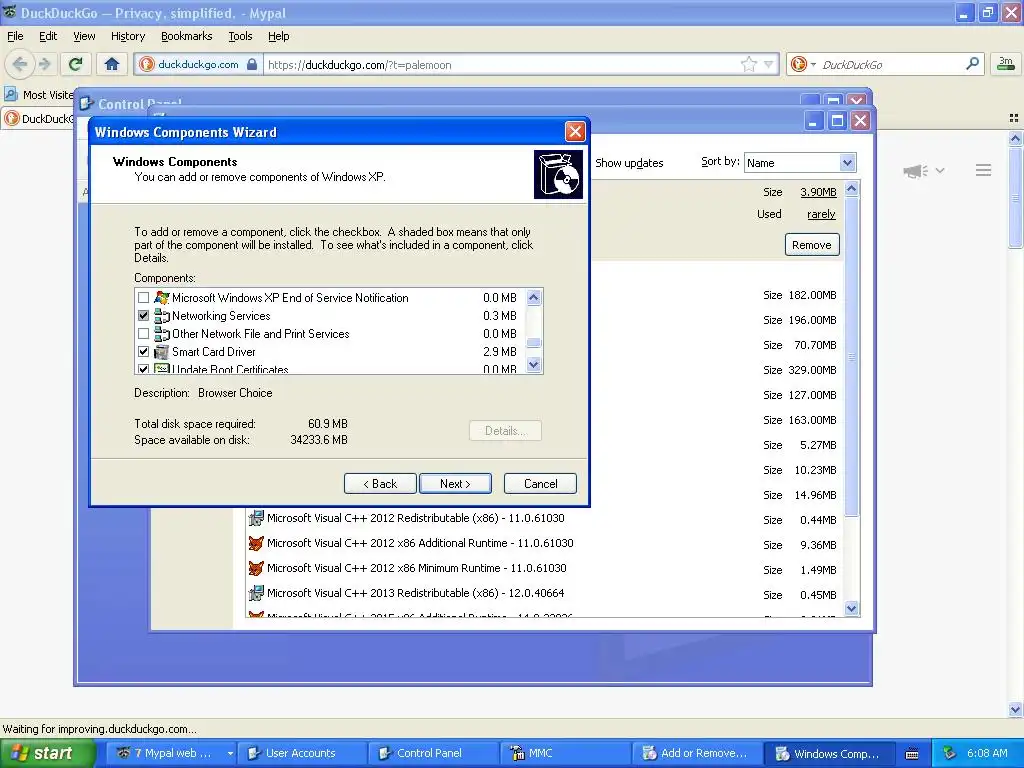The image size is (1024, 768).
Task: Click the Back button in the wizard
Action: 380,484
